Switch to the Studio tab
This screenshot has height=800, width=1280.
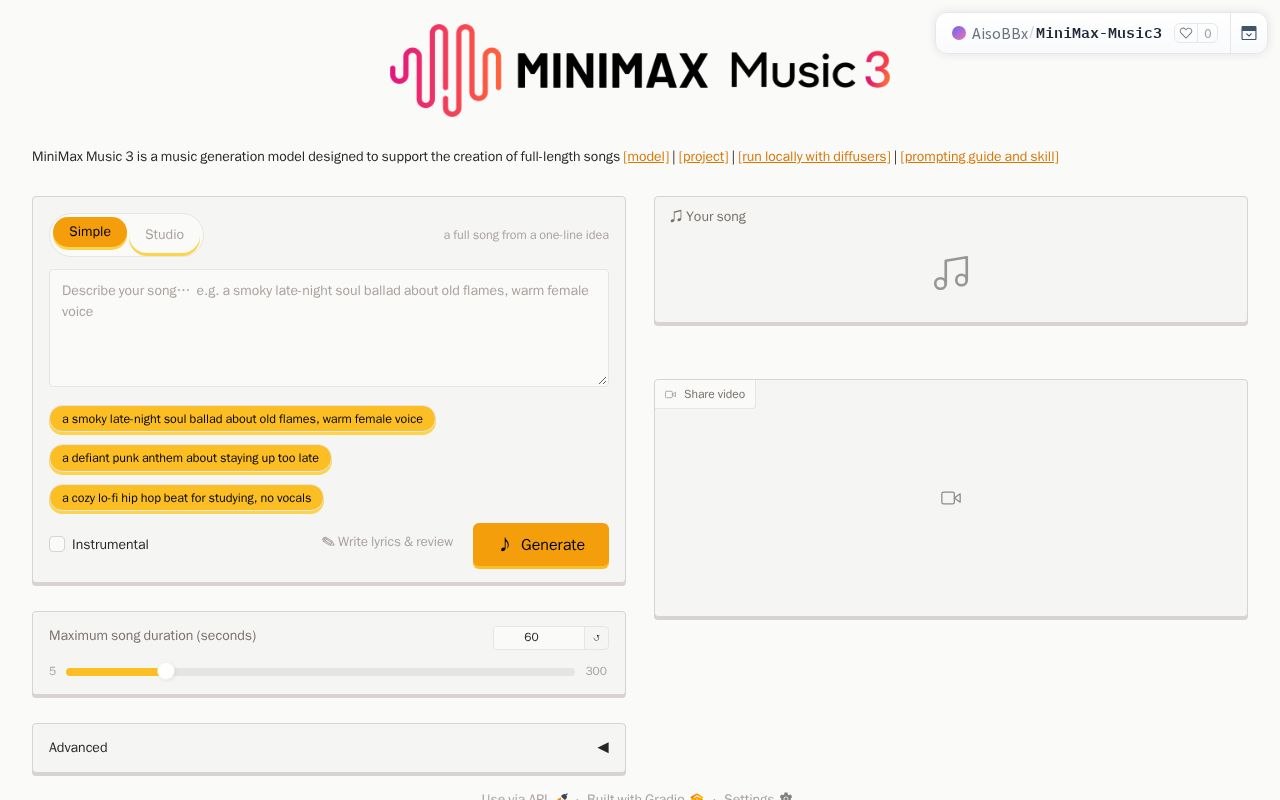164,234
